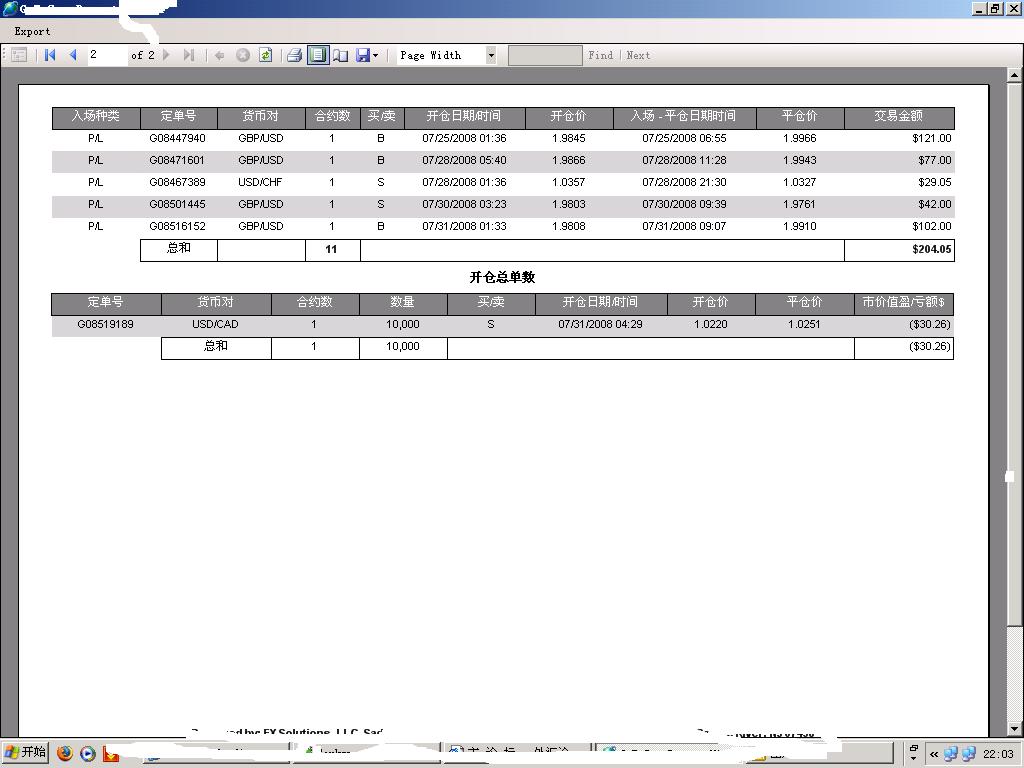Go to the previous page
The image size is (1024, 768).
click(x=73, y=56)
